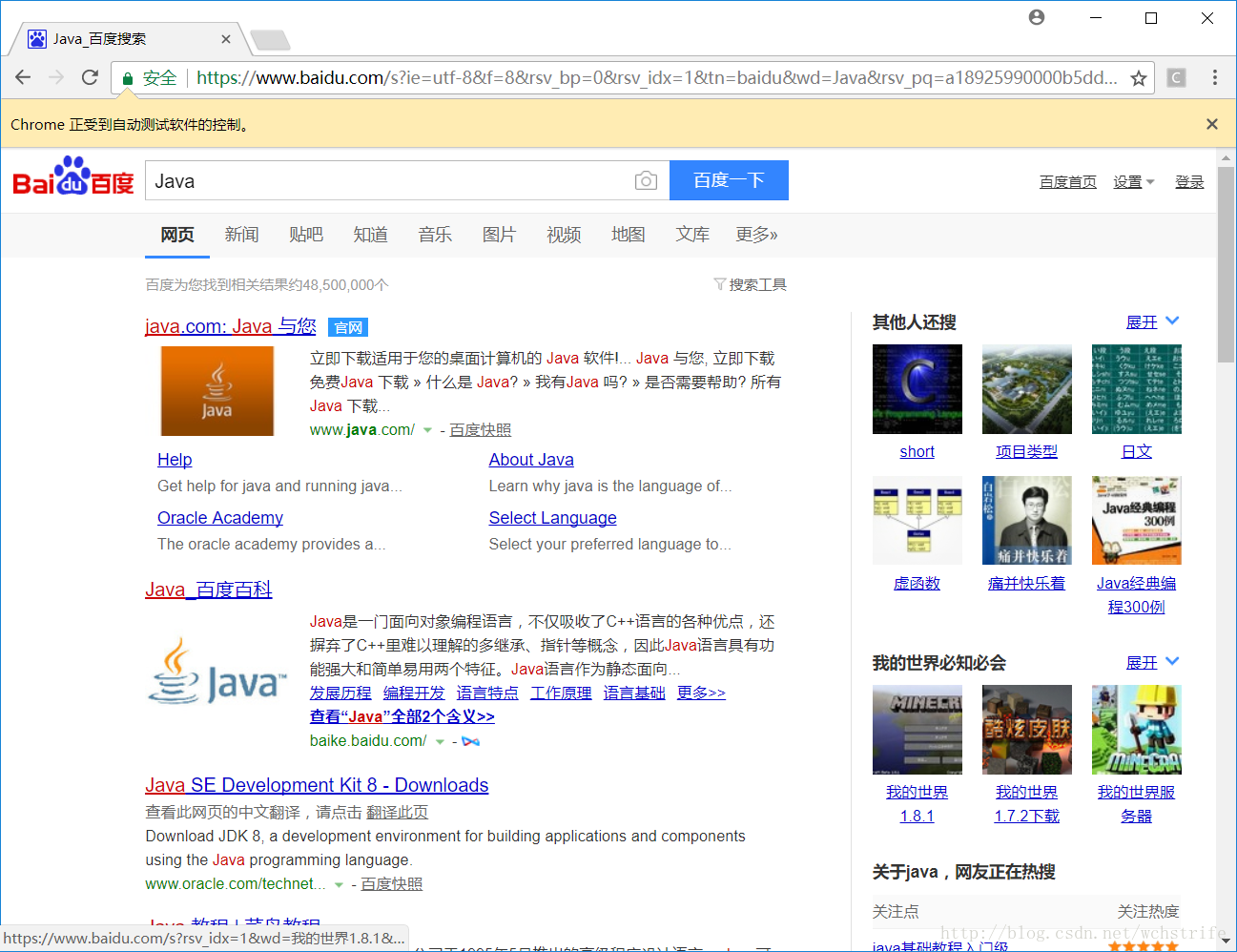The image size is (1237, 952).
Task: Click the 百度快照 link after www.java.com
Action: coord(481,430)
